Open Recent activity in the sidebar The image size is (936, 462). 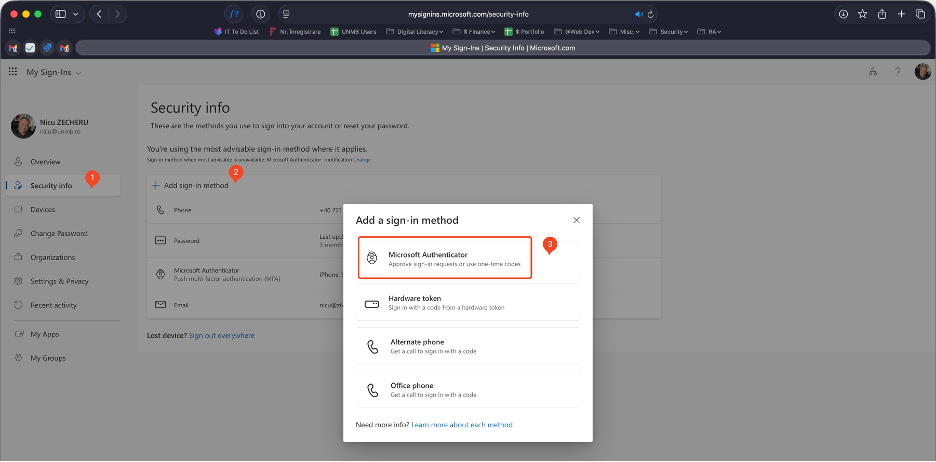coord(53,305)
